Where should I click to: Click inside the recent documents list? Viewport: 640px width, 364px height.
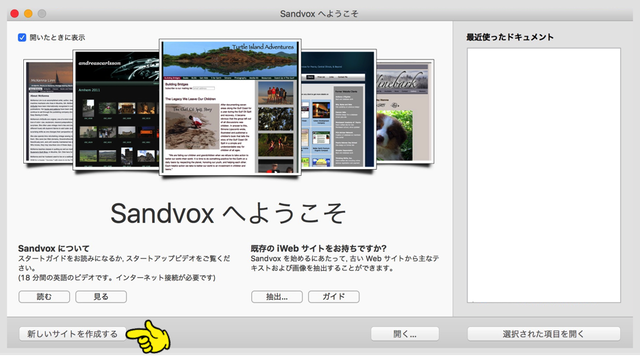point(544,175)
